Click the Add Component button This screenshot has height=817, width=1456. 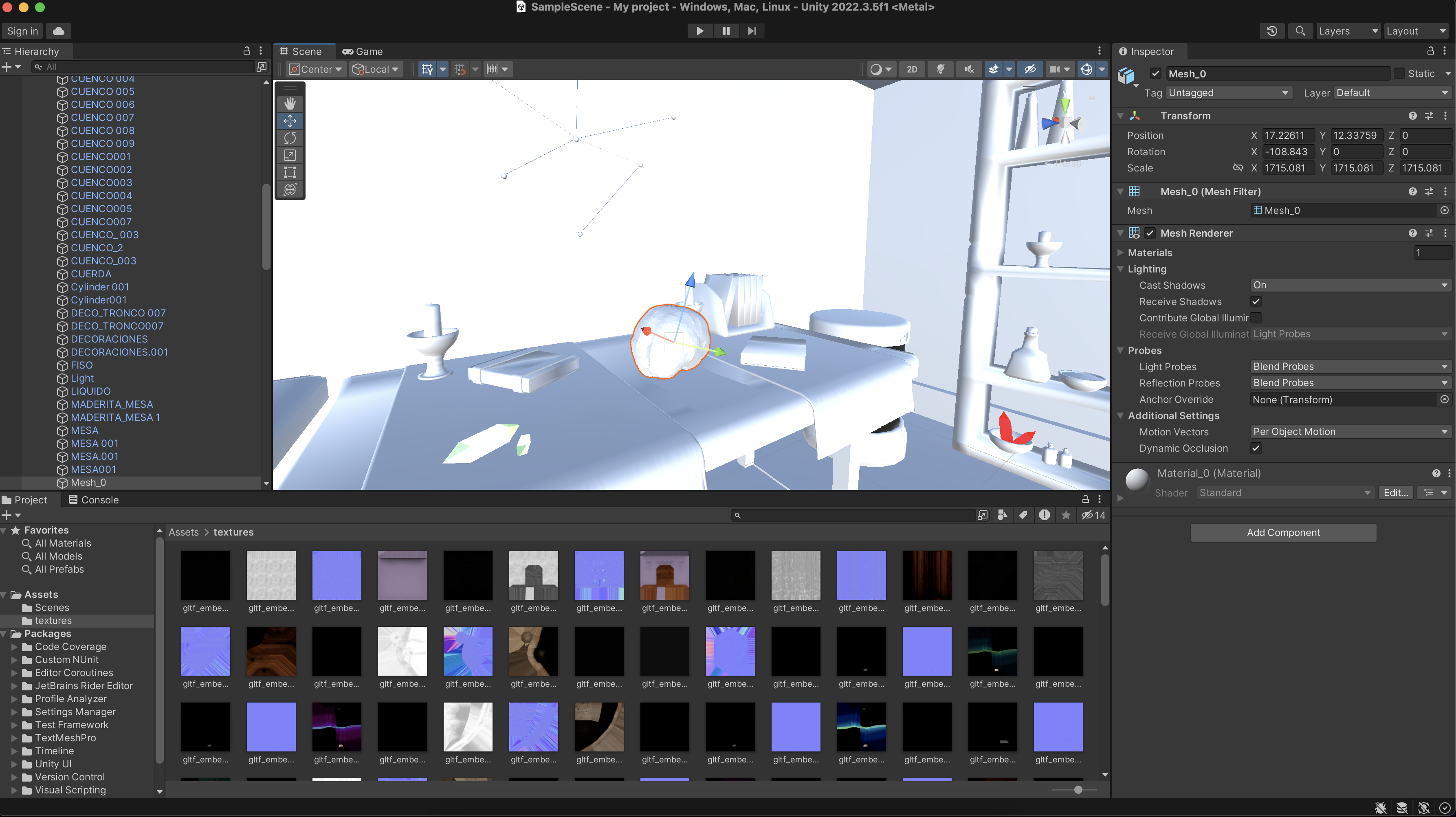[1283, 532]
